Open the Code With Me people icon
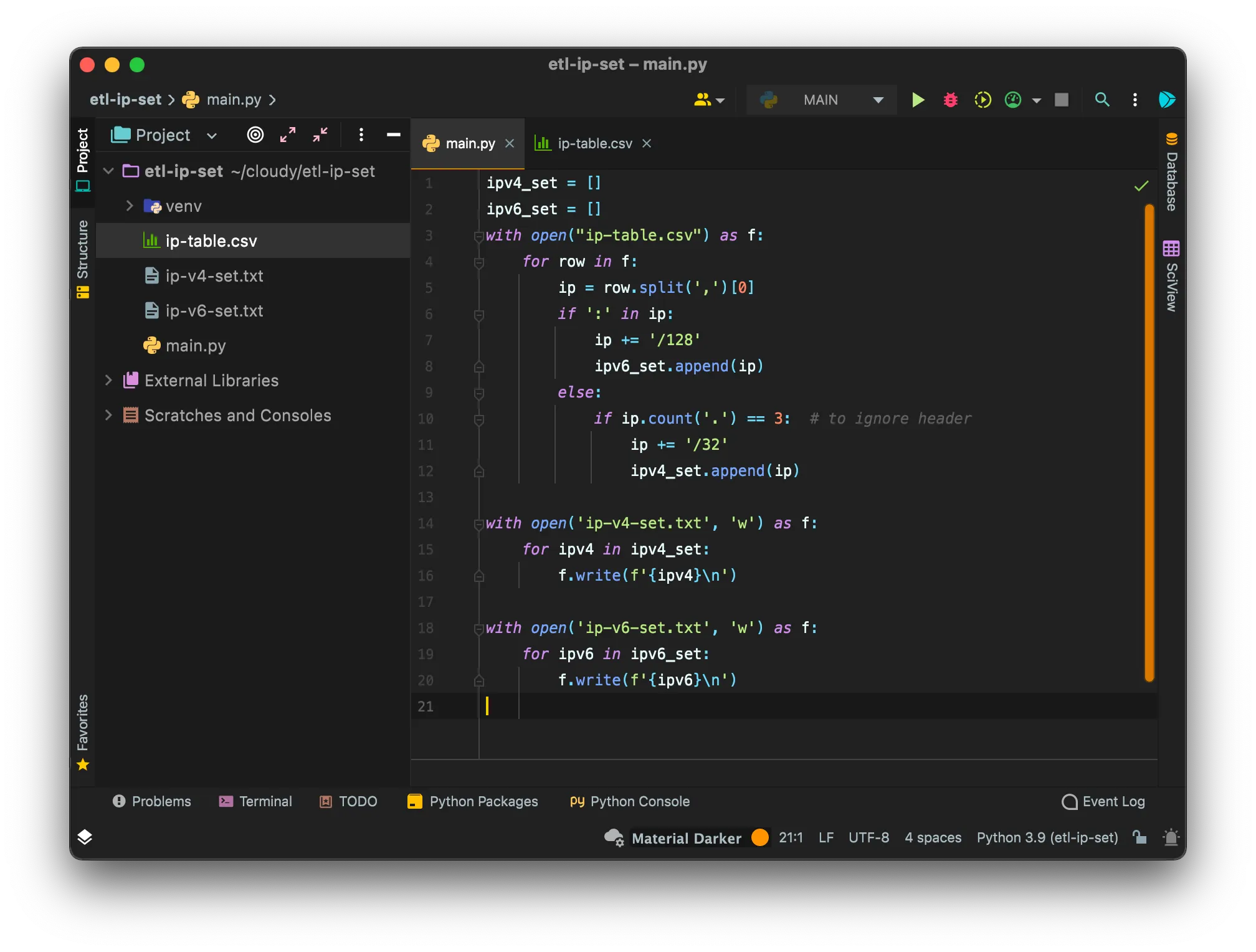The height and width of the screenshot is (952, 1256). (x=703, y=100)
